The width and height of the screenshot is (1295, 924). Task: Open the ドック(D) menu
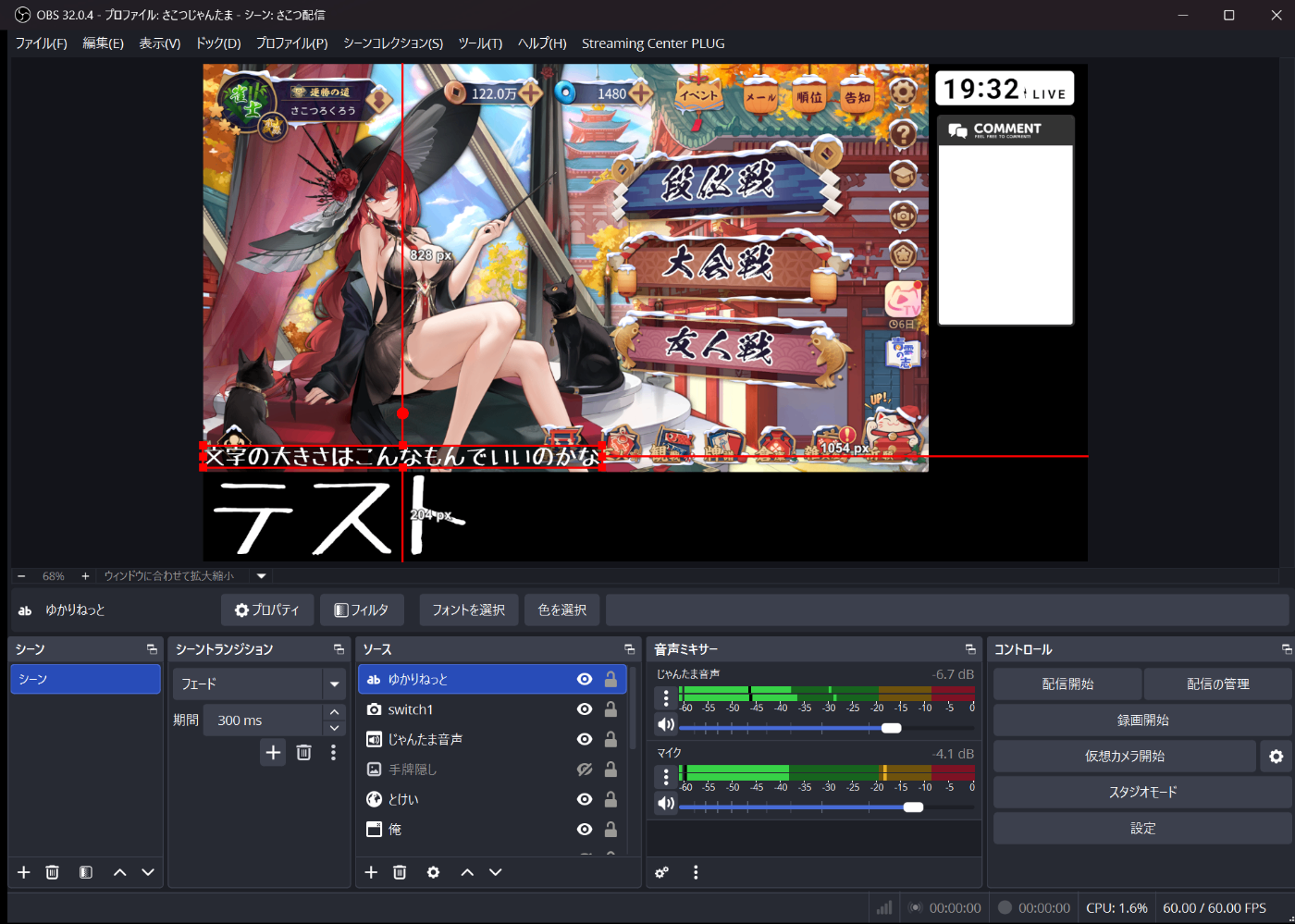click(218, 43)
